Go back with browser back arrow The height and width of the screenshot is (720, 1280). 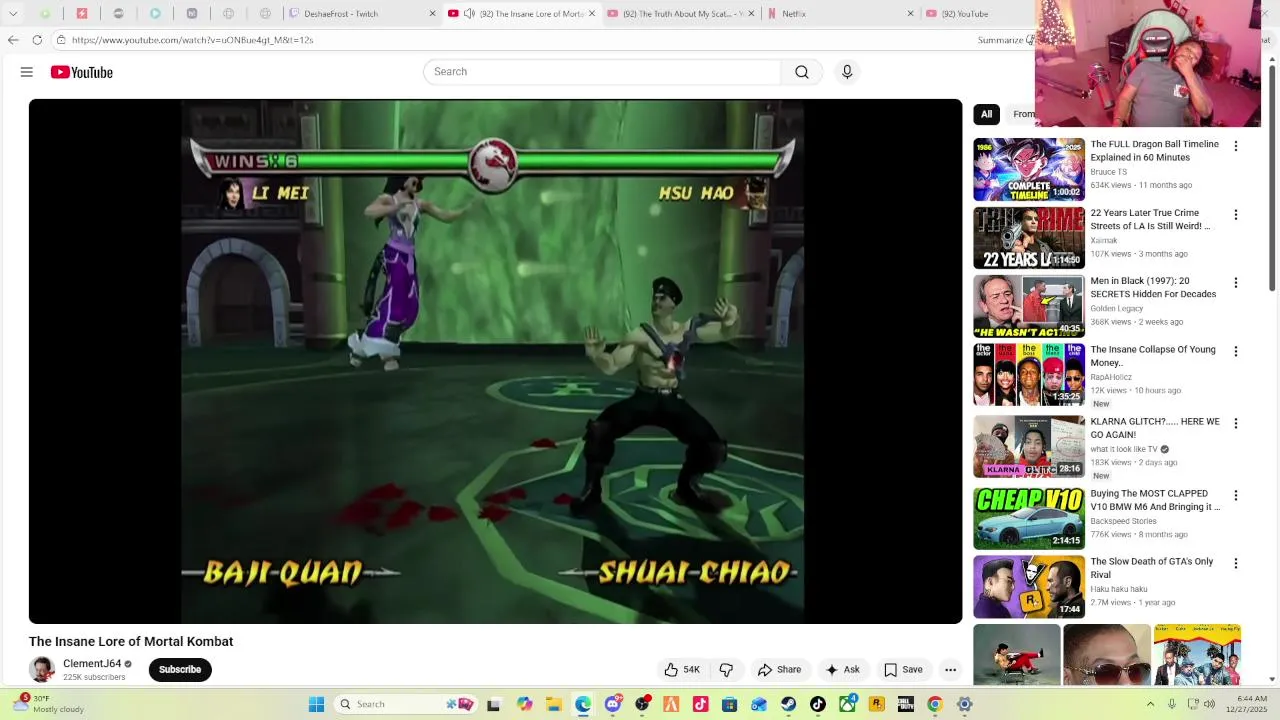coord(13,40)
